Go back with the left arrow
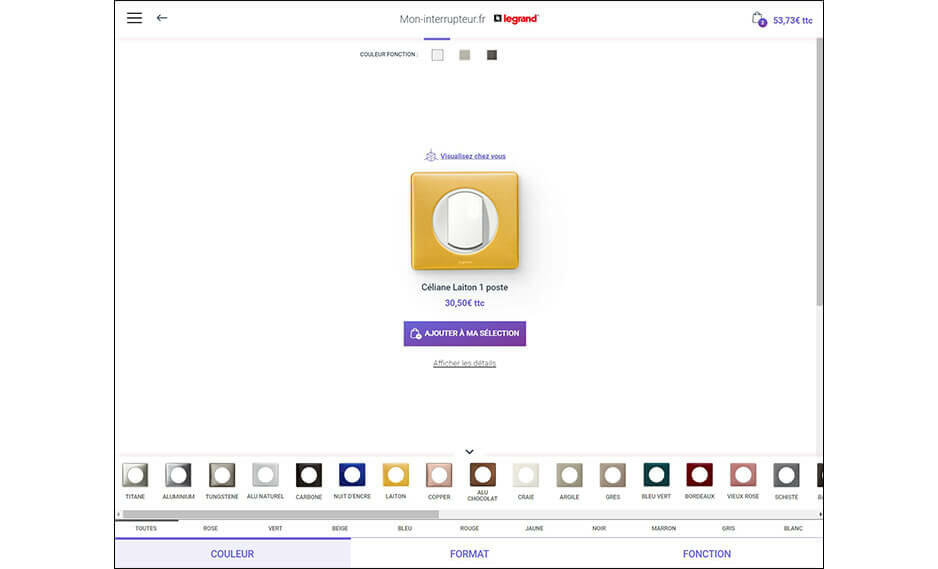 pyautogui.click(x=162, y=18)
